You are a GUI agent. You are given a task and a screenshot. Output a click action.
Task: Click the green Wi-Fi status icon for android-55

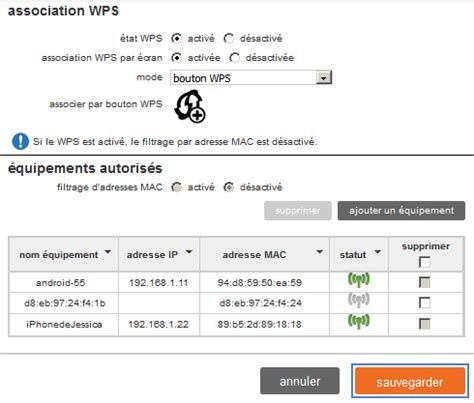(x=359, y=279)
